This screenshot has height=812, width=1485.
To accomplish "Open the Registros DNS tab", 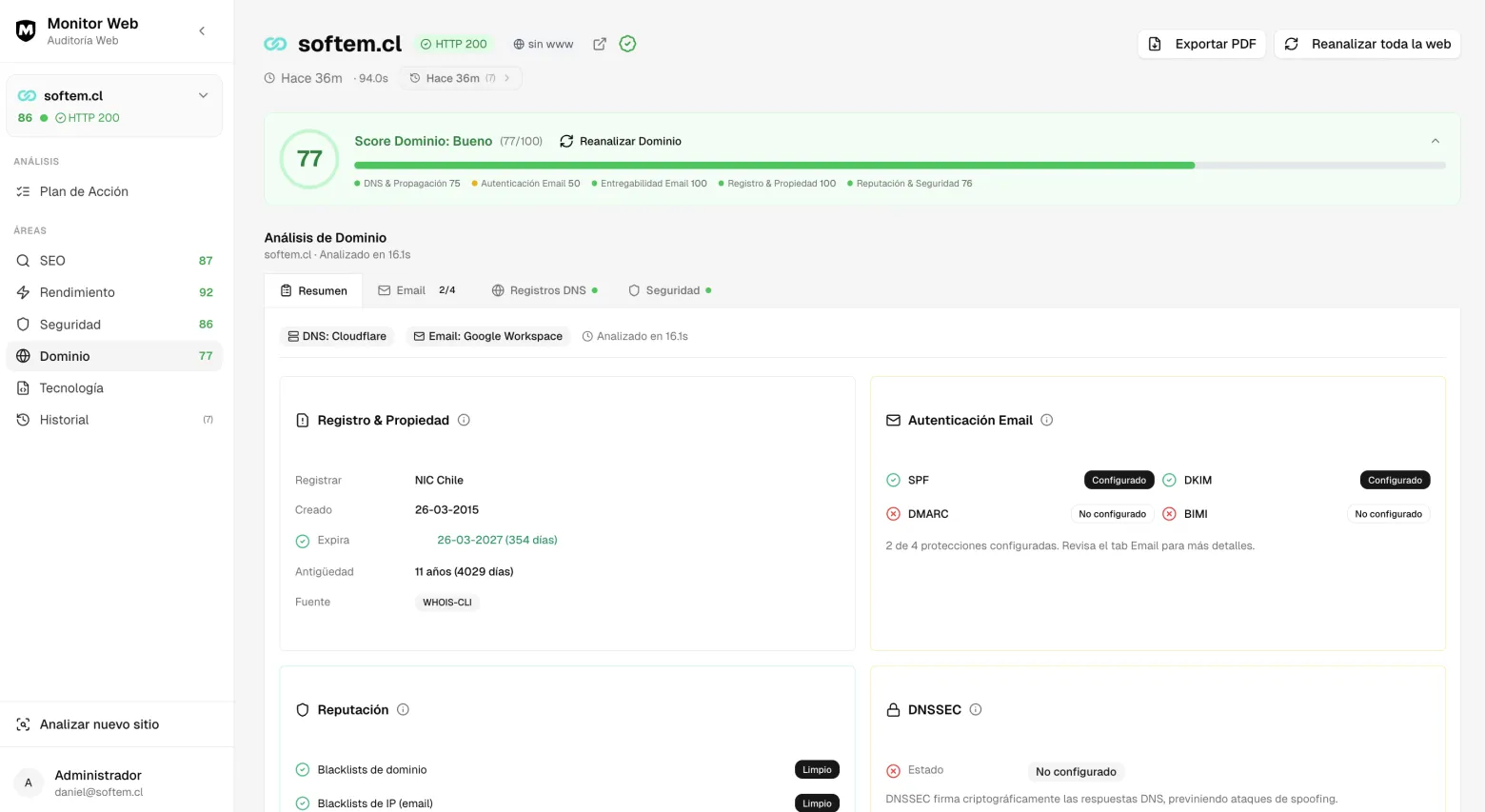I will pos(547,290).
